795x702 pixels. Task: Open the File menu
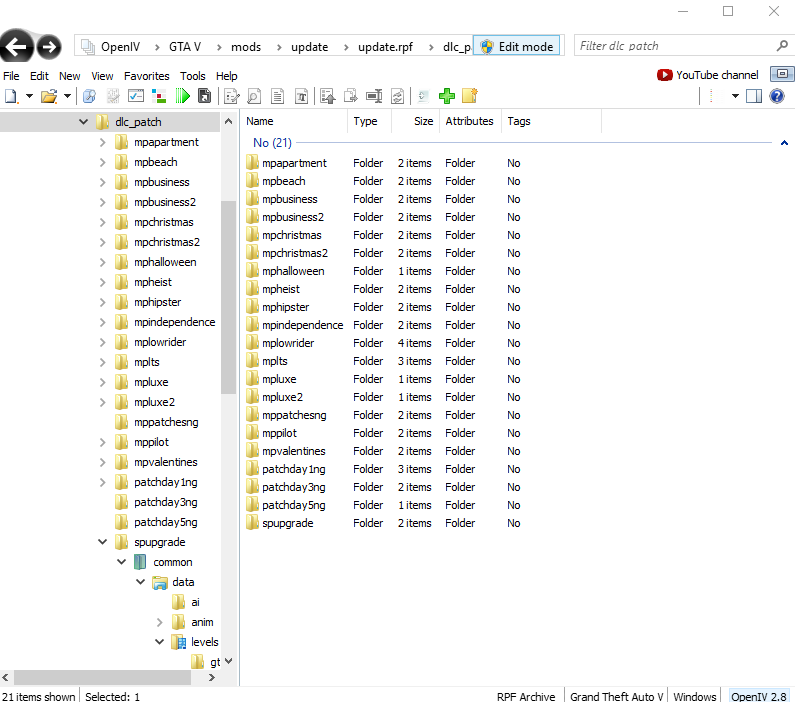tap(11, 76)
